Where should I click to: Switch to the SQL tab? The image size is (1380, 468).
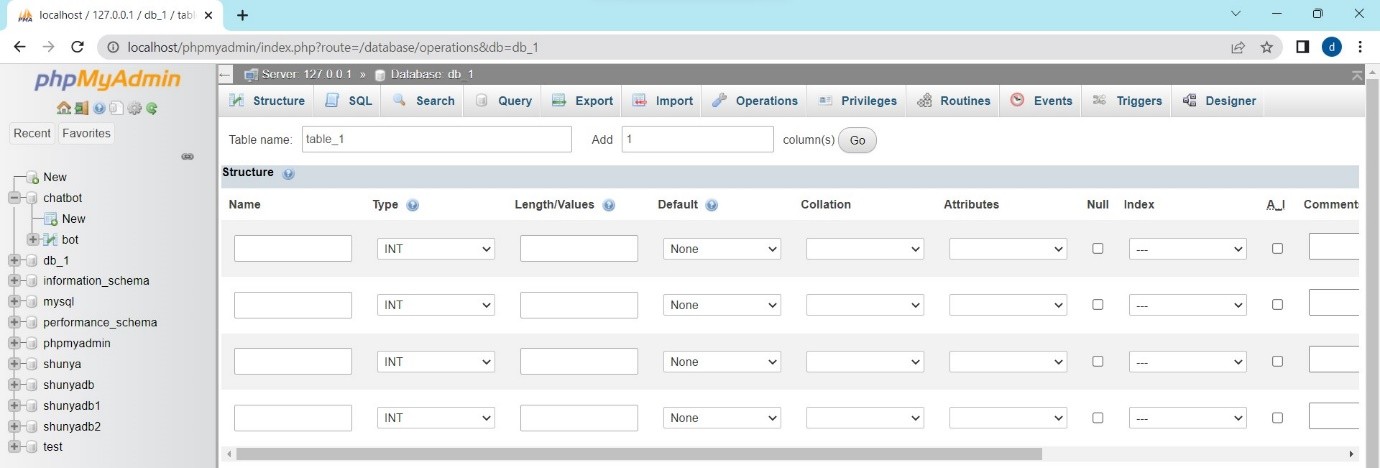pyautogui.click(x=349, y=101)
